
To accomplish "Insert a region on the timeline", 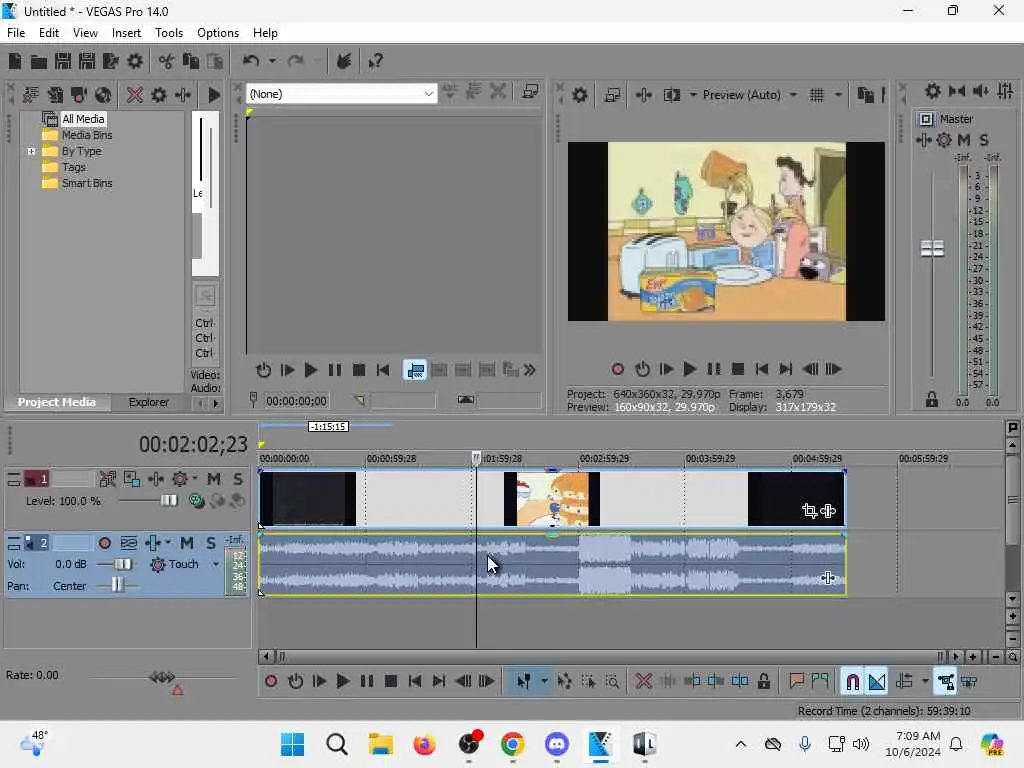I will tap(820, 682).
